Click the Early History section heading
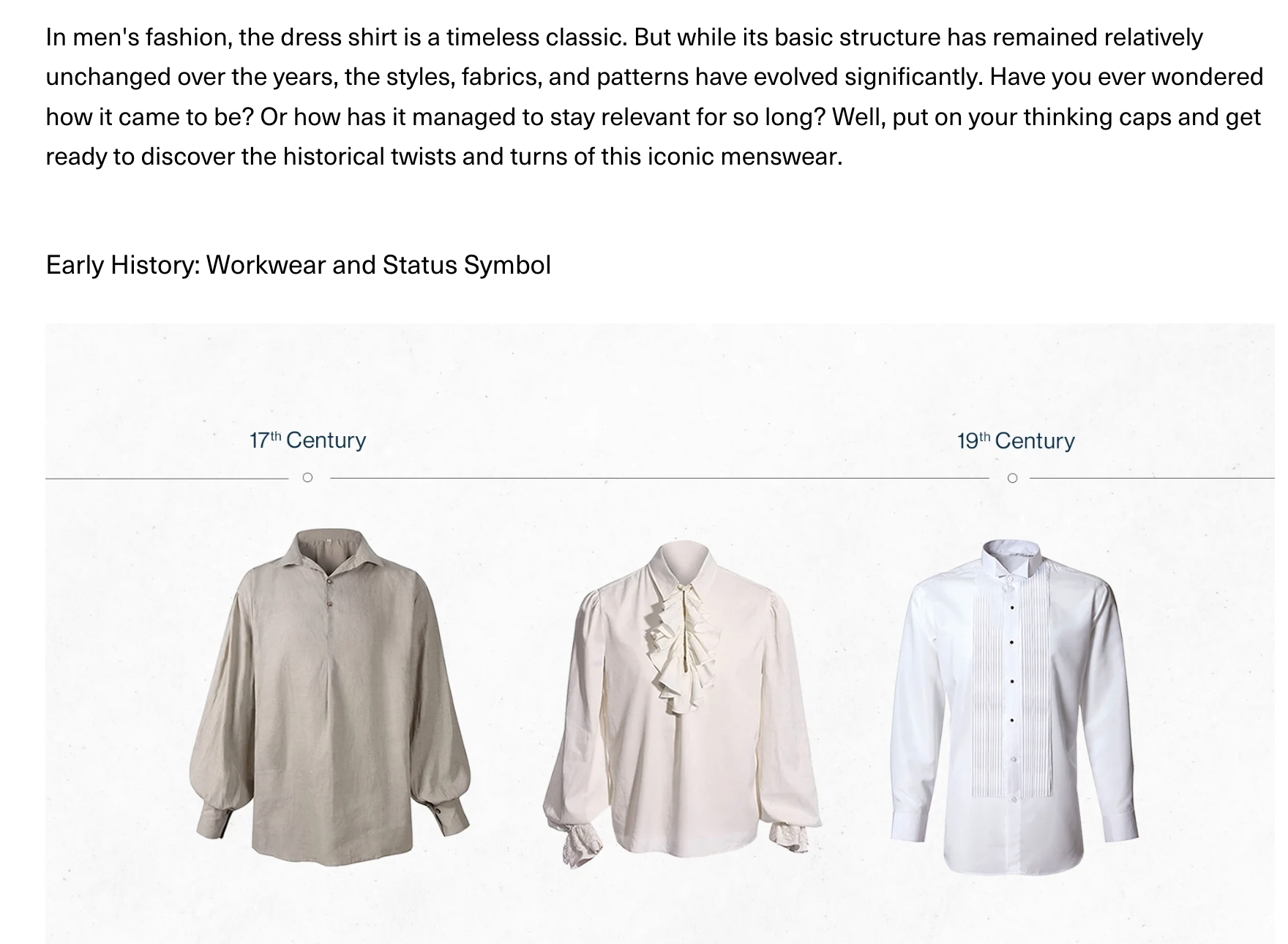 [298, 264]
